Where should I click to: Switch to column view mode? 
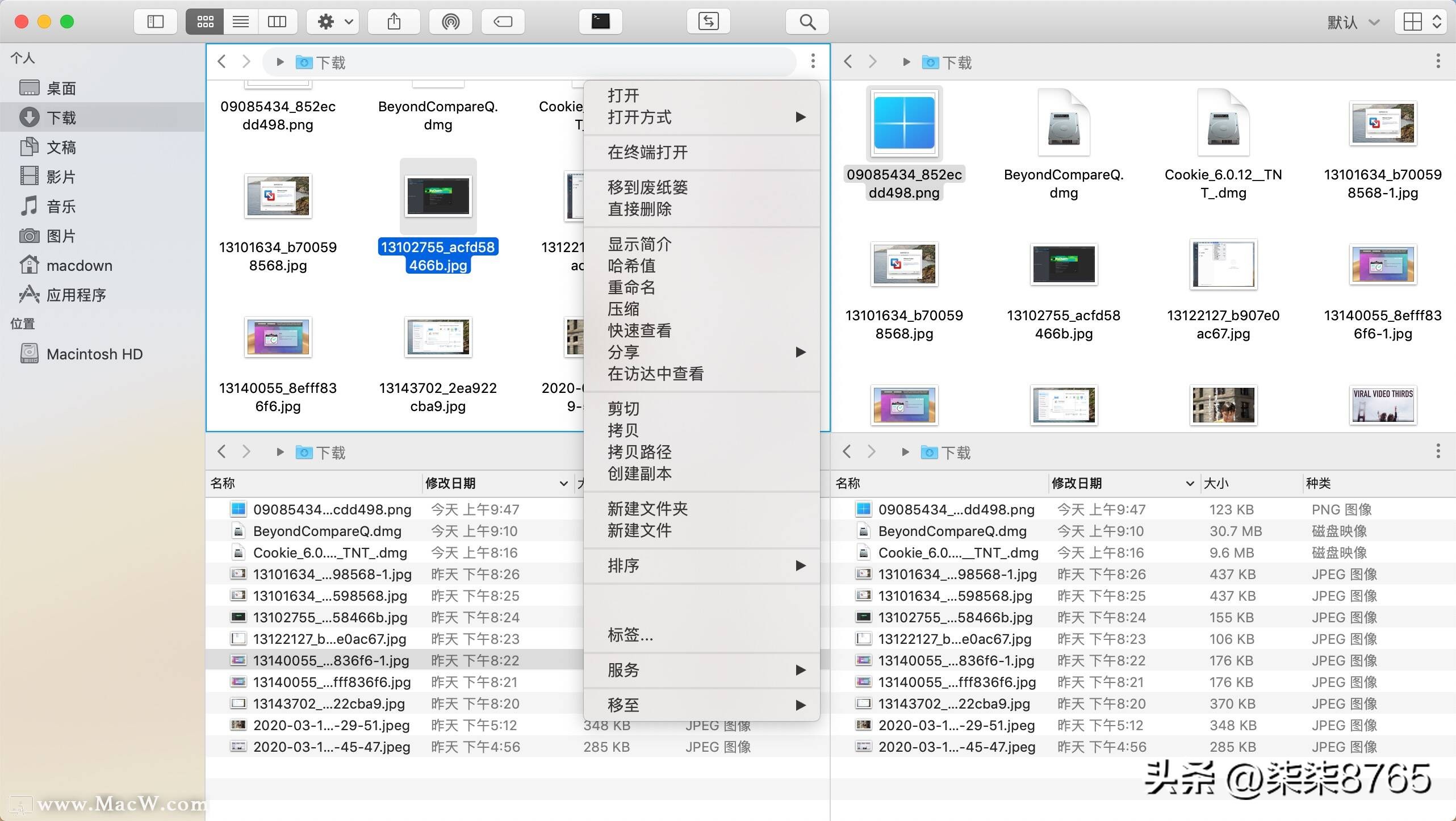[x=277, y=22]
